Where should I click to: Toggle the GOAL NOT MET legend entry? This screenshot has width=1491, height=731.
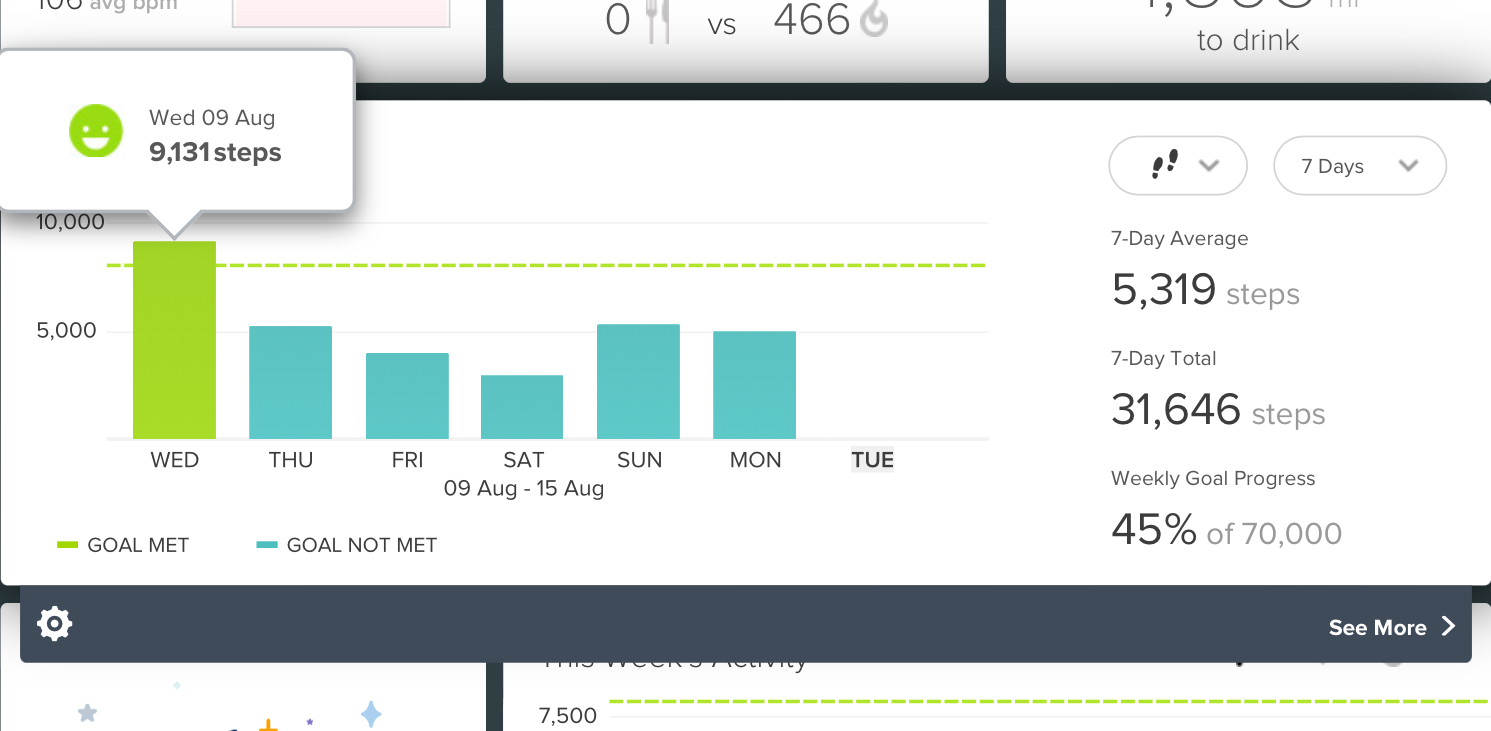click(x=347, y=545)
